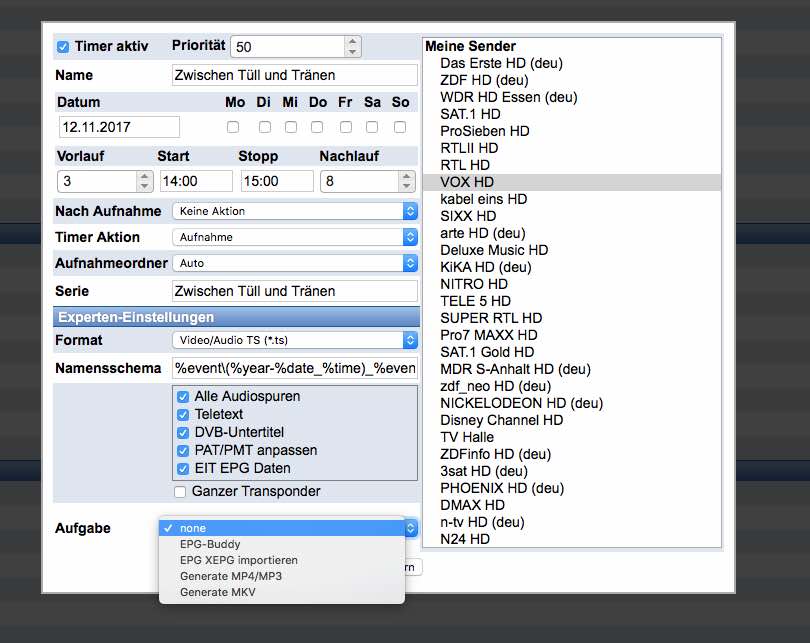Disable the EIT EPG Daten checkbox
This screenshot has width=810, height=643.
[x=183, y=468]
